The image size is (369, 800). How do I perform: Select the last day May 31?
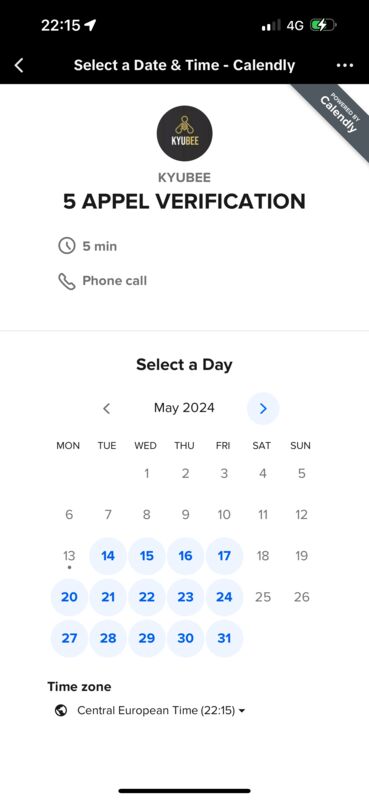224,638
